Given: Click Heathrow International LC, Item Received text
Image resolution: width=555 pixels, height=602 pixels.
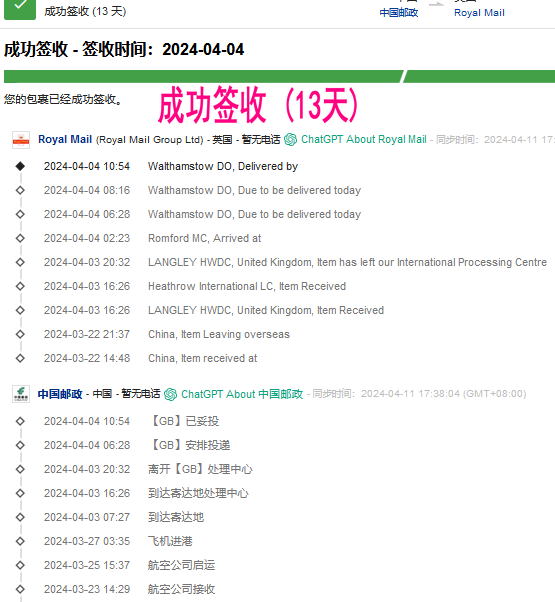Looking at the screenshot, I should 247,286.
